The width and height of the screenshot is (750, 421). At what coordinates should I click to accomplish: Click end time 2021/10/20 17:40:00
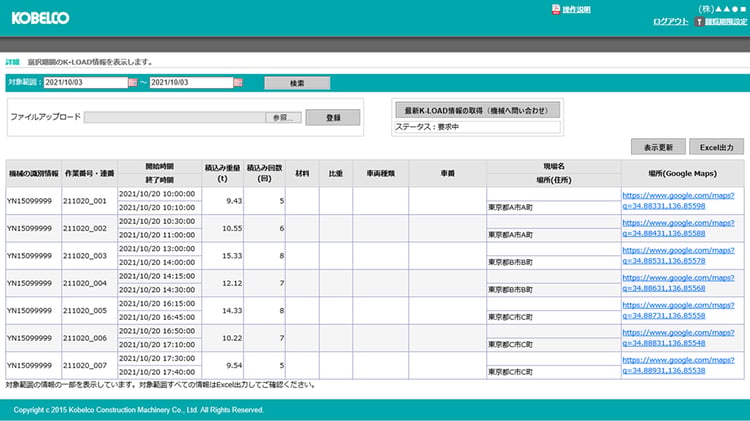(x=157, y=372)
